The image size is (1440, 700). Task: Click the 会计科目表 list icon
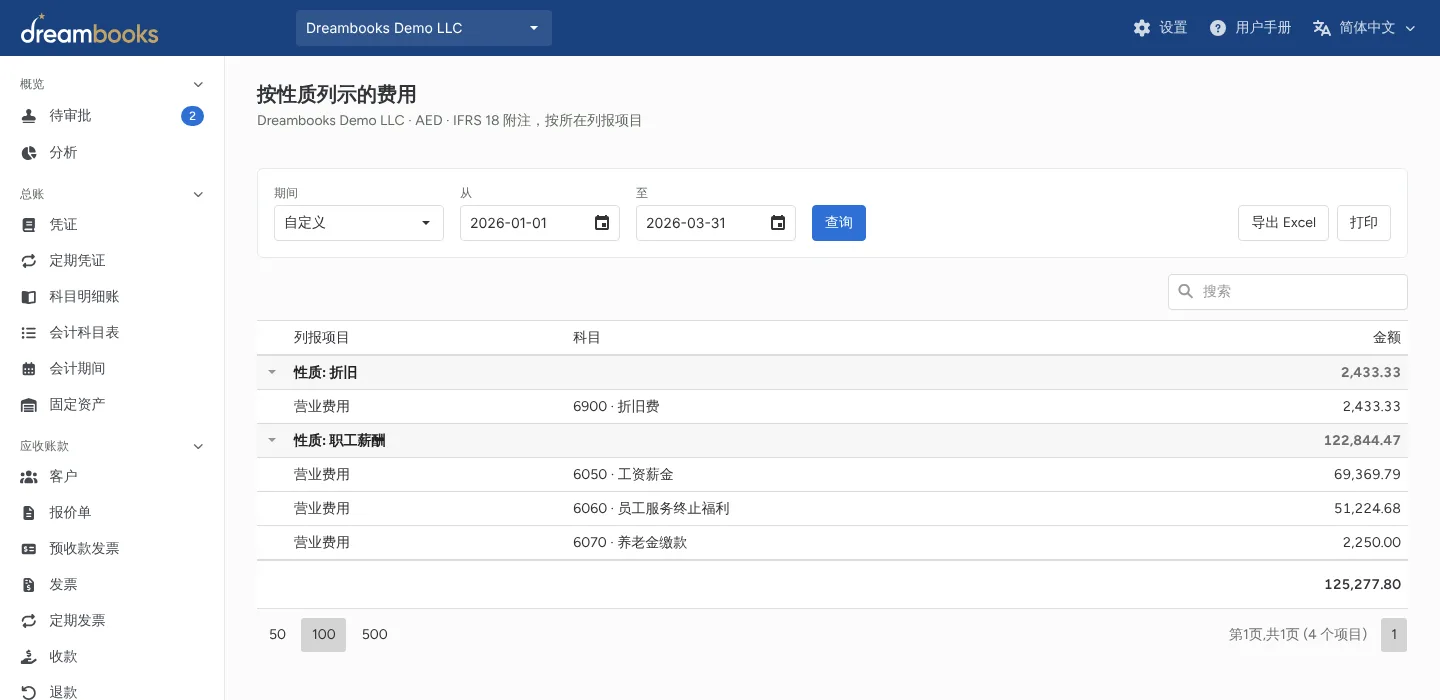[29, 332]
